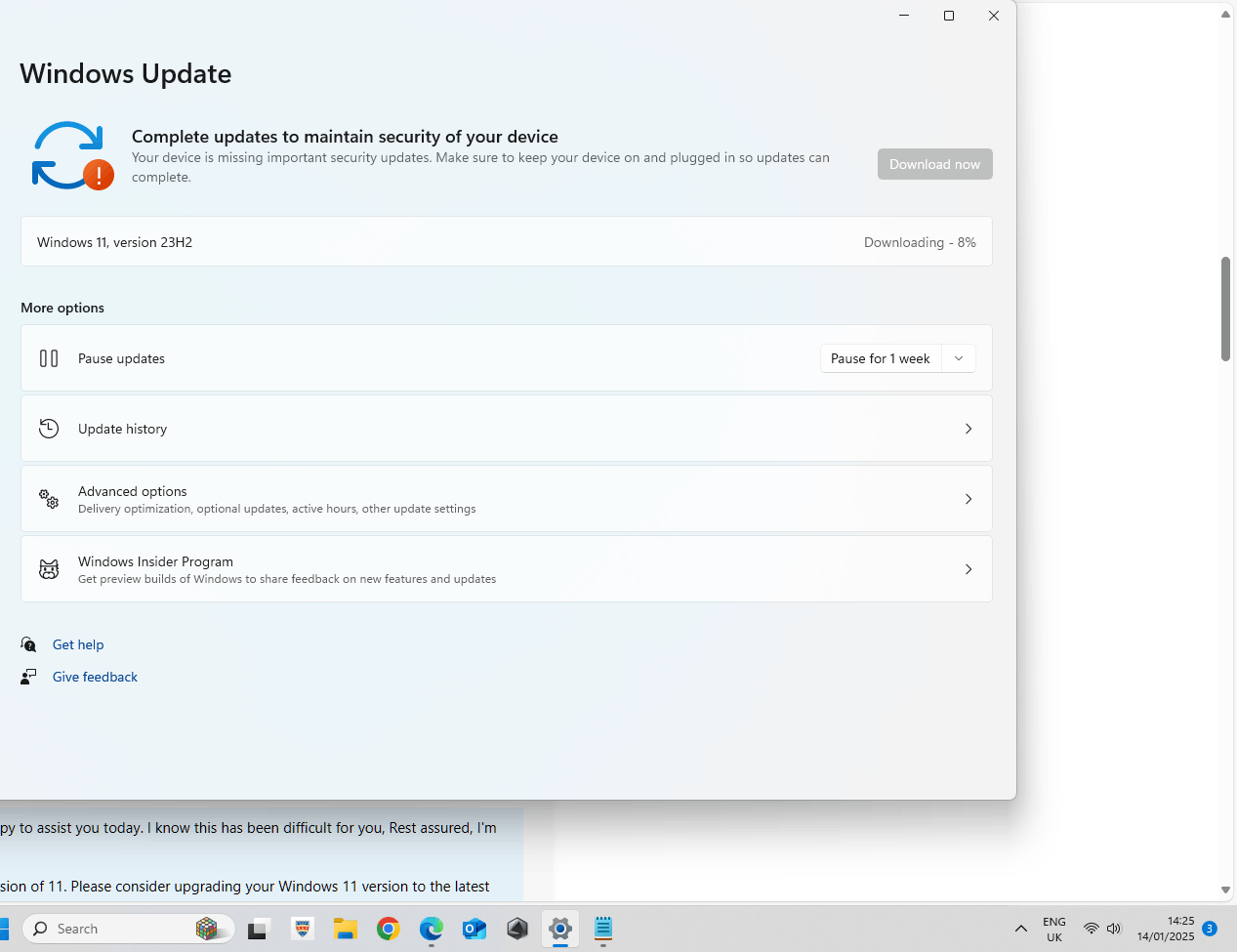The height and width of the screenshot is (952, 1237).
Task: Select Pause for 1 week button
Action: (x=881, y=358)
